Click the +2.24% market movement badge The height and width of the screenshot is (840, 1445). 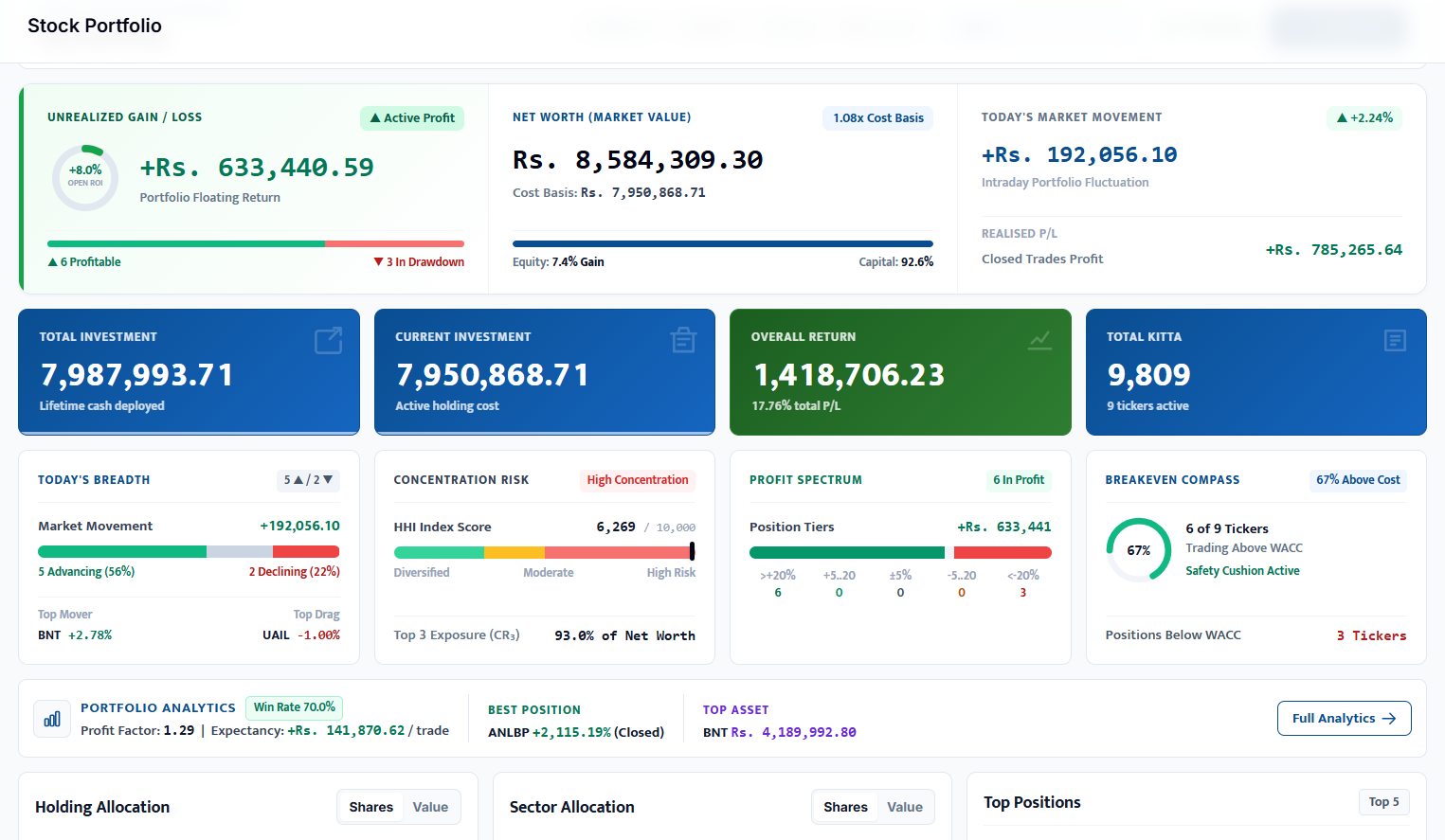tap(1364, 118)
